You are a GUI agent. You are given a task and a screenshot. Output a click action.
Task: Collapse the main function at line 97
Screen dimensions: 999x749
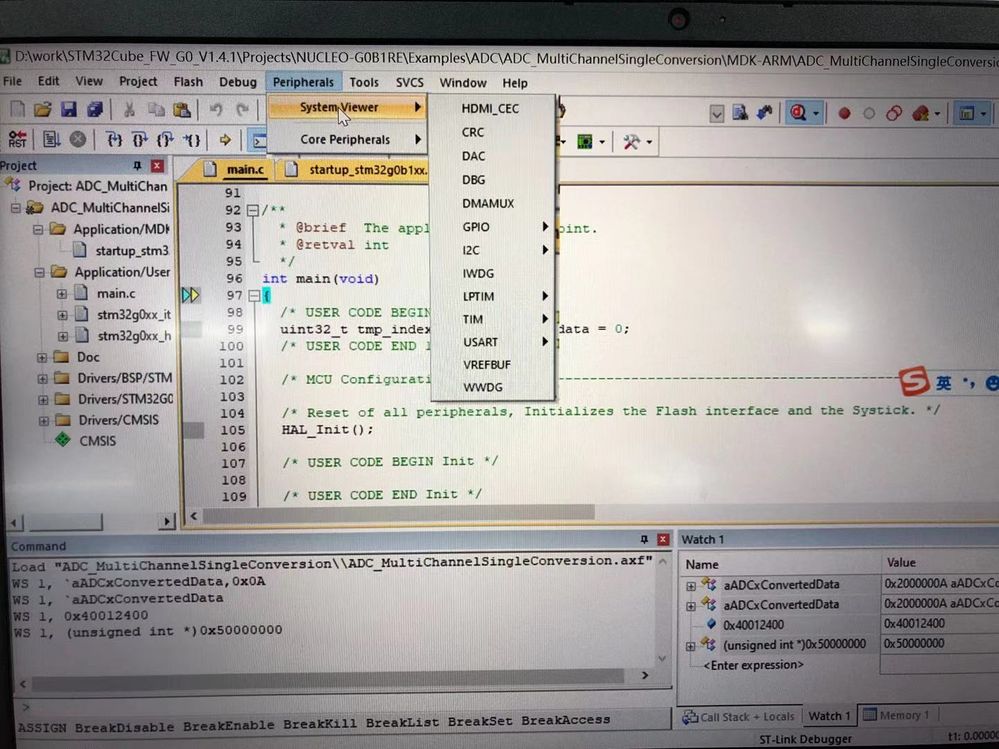click(x=254, y=296)
